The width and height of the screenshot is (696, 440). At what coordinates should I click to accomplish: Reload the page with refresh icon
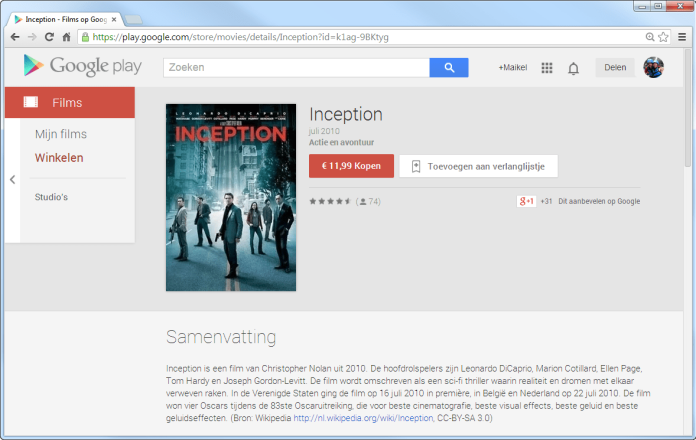pyautogui.click(x=49, y=37)
